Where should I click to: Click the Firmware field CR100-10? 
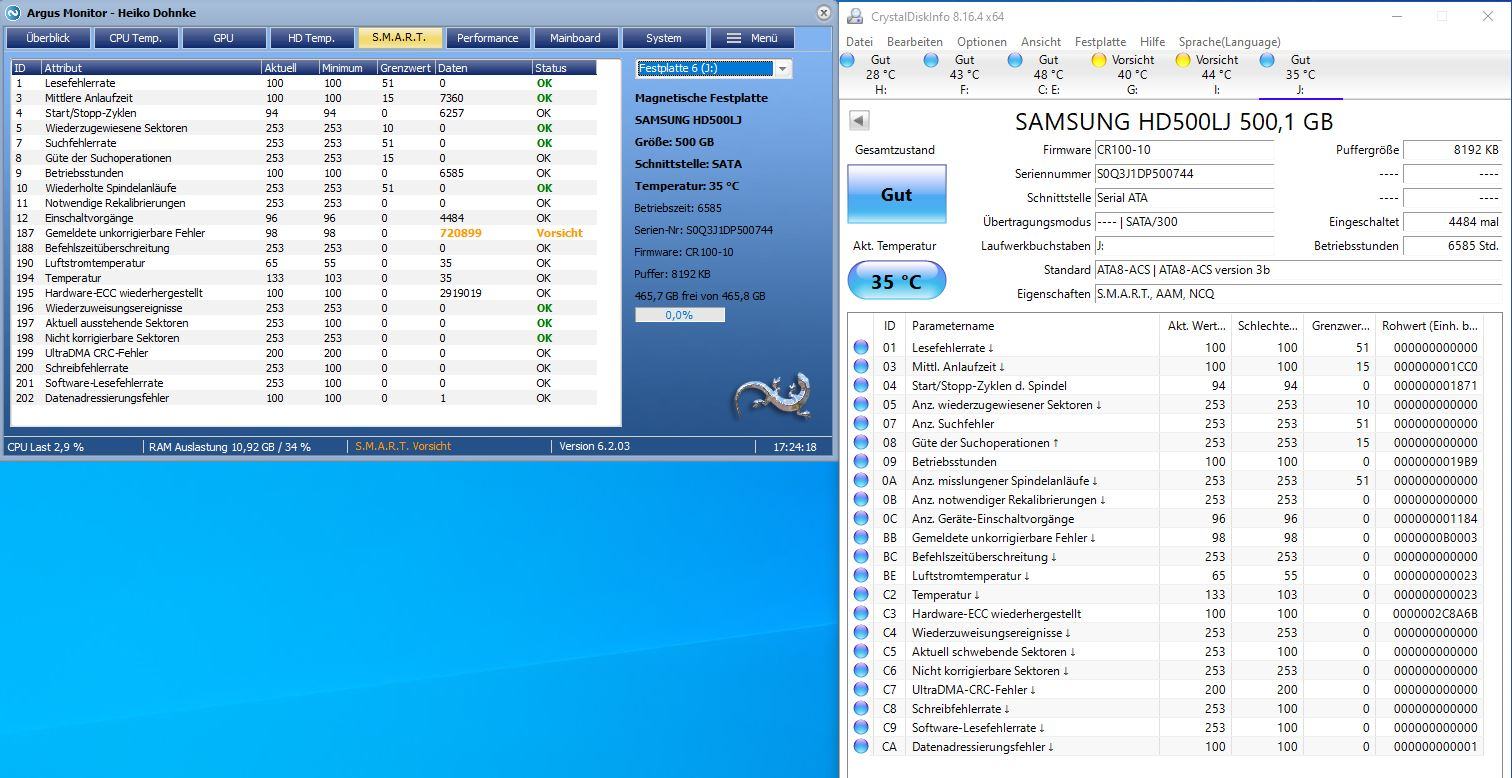(x=1184, y=150)
